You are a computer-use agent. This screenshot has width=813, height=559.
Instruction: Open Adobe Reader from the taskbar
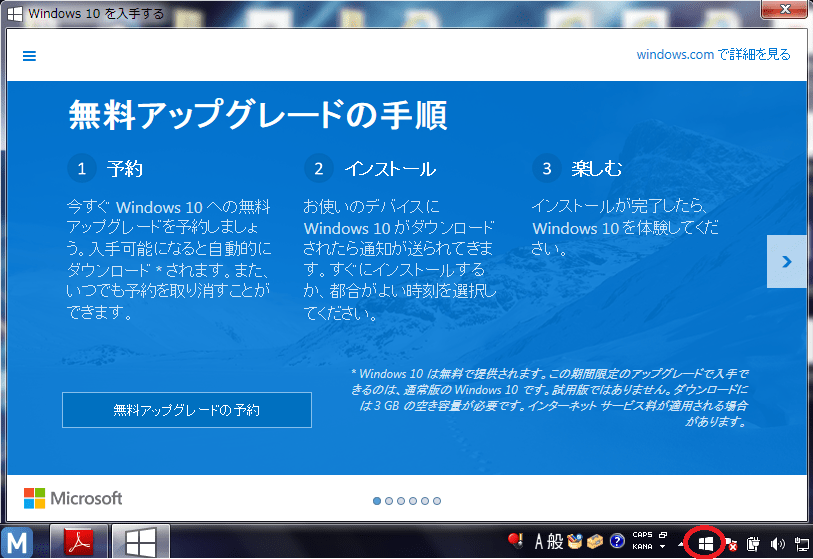point(79,541)
